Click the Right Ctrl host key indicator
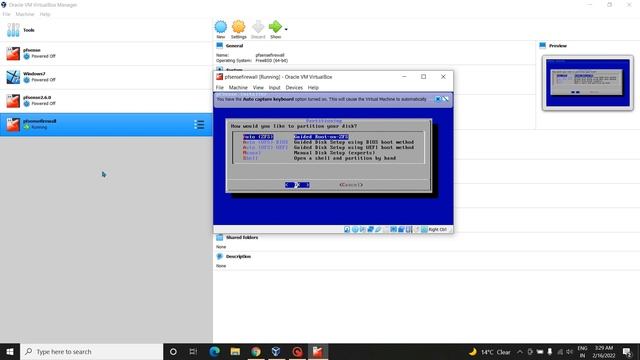Image resolution: width=640 pixels, height=360 pixels. [438, 229]
